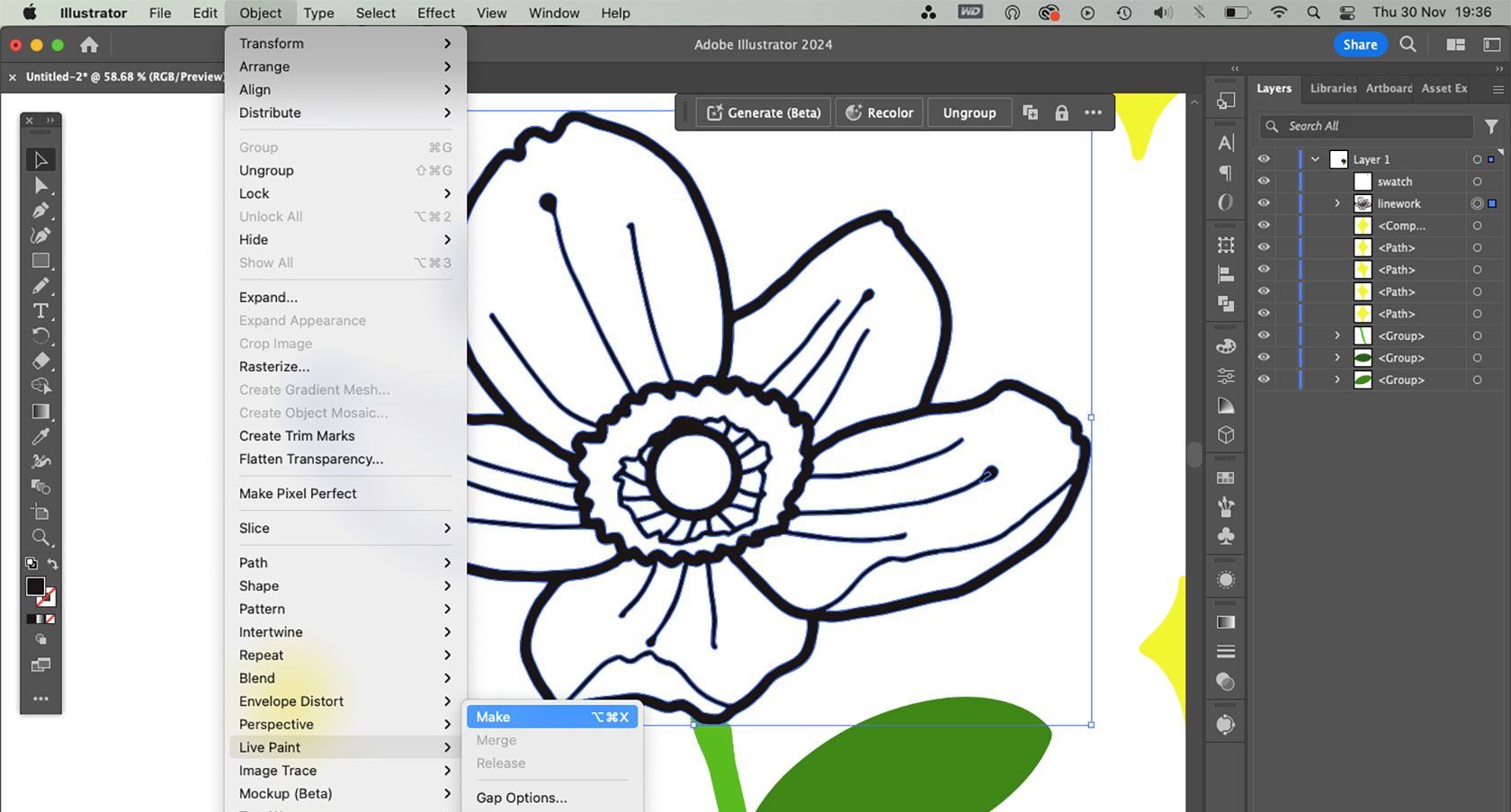The width and height of the screenshot is (1511, 812).
Task: Open the Color panel icon
Action: coord(1224,345)
